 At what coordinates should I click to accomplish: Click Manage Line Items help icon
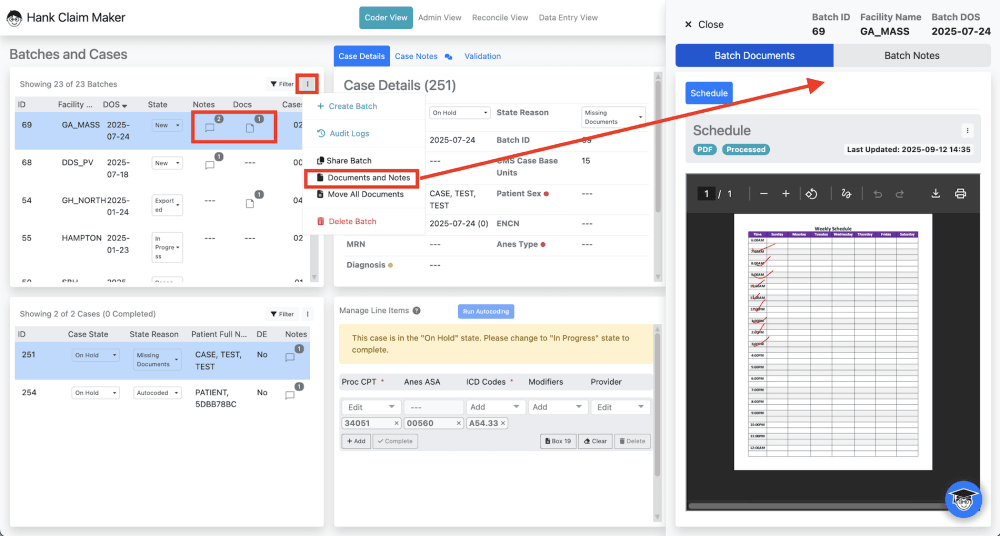416,311
